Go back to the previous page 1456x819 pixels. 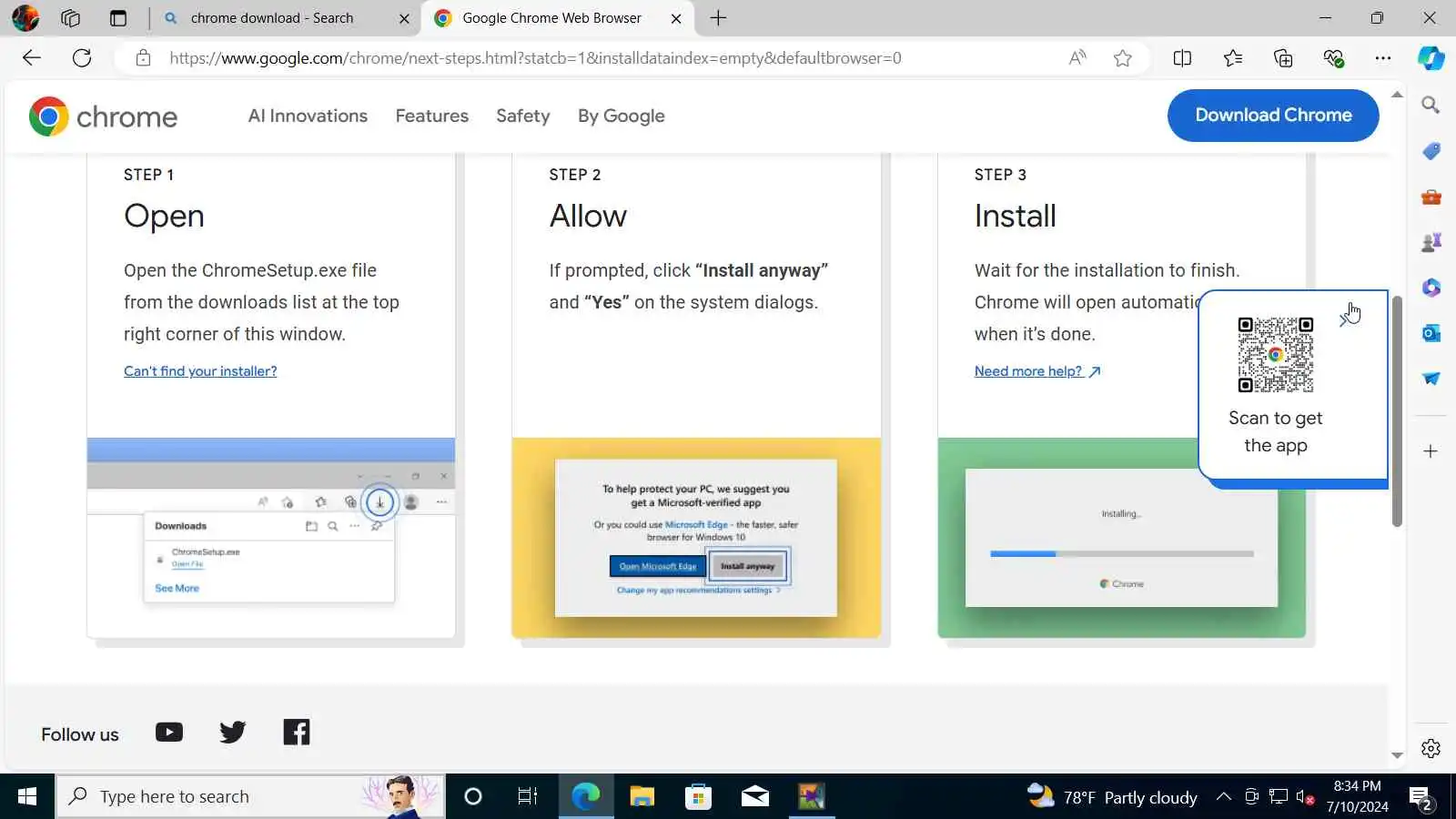(32, 58)
